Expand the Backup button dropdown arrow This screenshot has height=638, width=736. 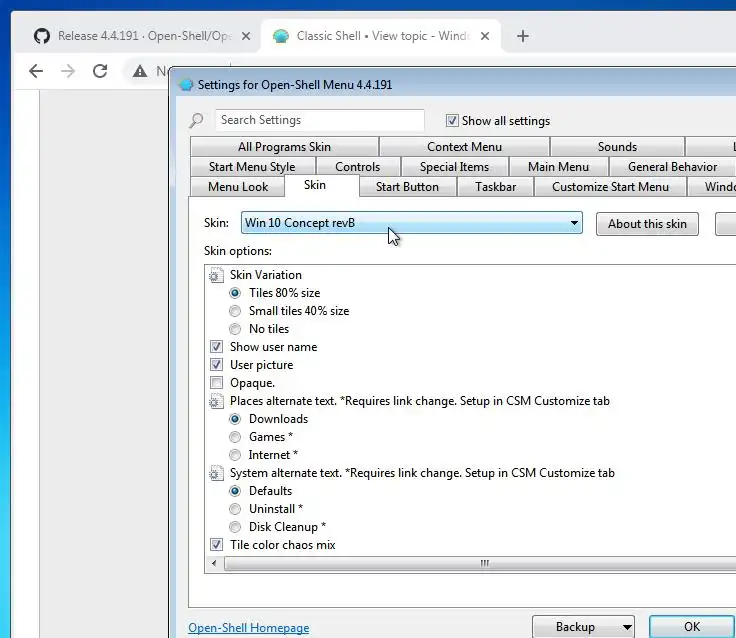click(x=627, y=627)
